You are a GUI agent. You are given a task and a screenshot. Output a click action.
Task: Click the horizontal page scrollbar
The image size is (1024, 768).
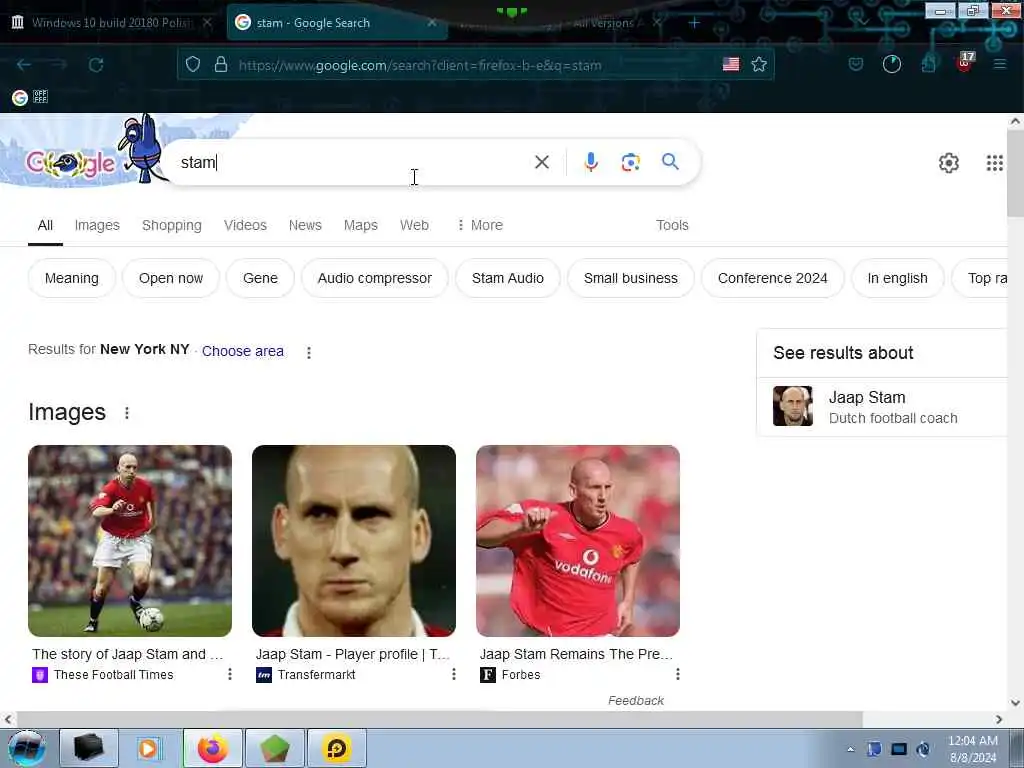439,719
